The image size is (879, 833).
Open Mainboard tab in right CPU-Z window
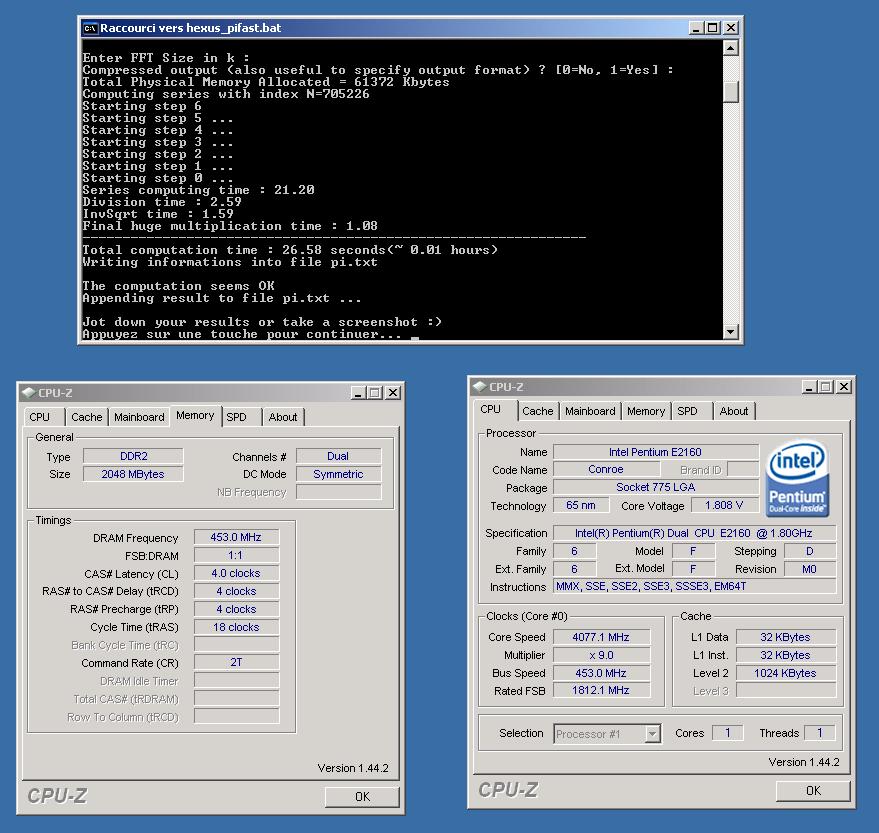click(590, 411)
